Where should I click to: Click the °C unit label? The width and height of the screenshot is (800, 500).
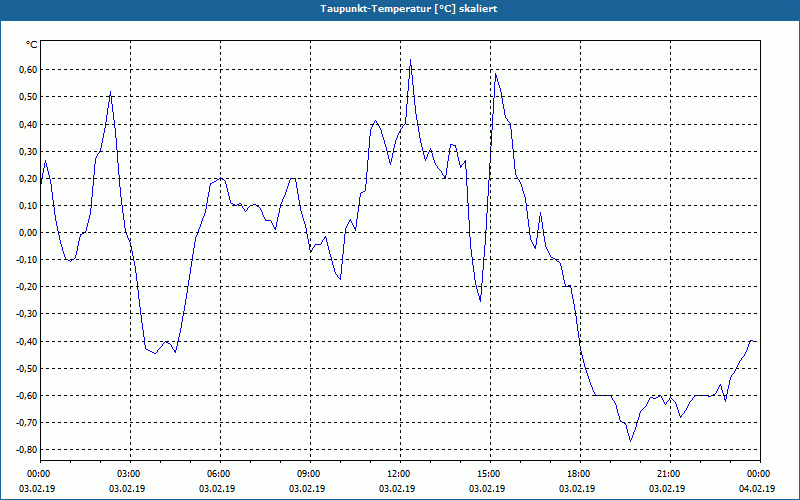pyautogui.click(x=32, y=45)
